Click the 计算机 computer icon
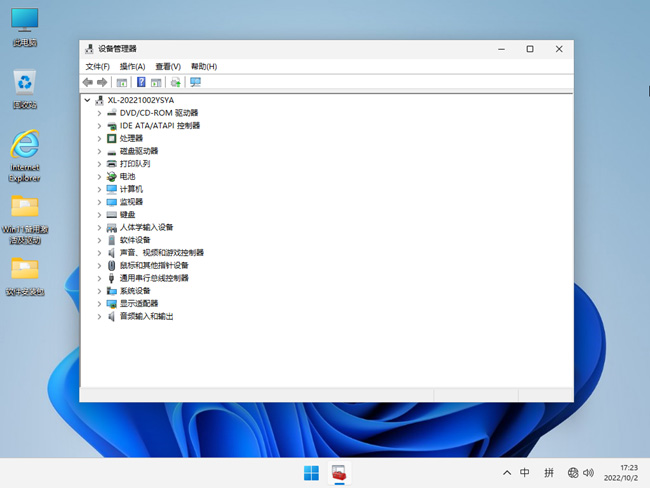650x488 pixels. pyautogui.click(x=112, y=189)
